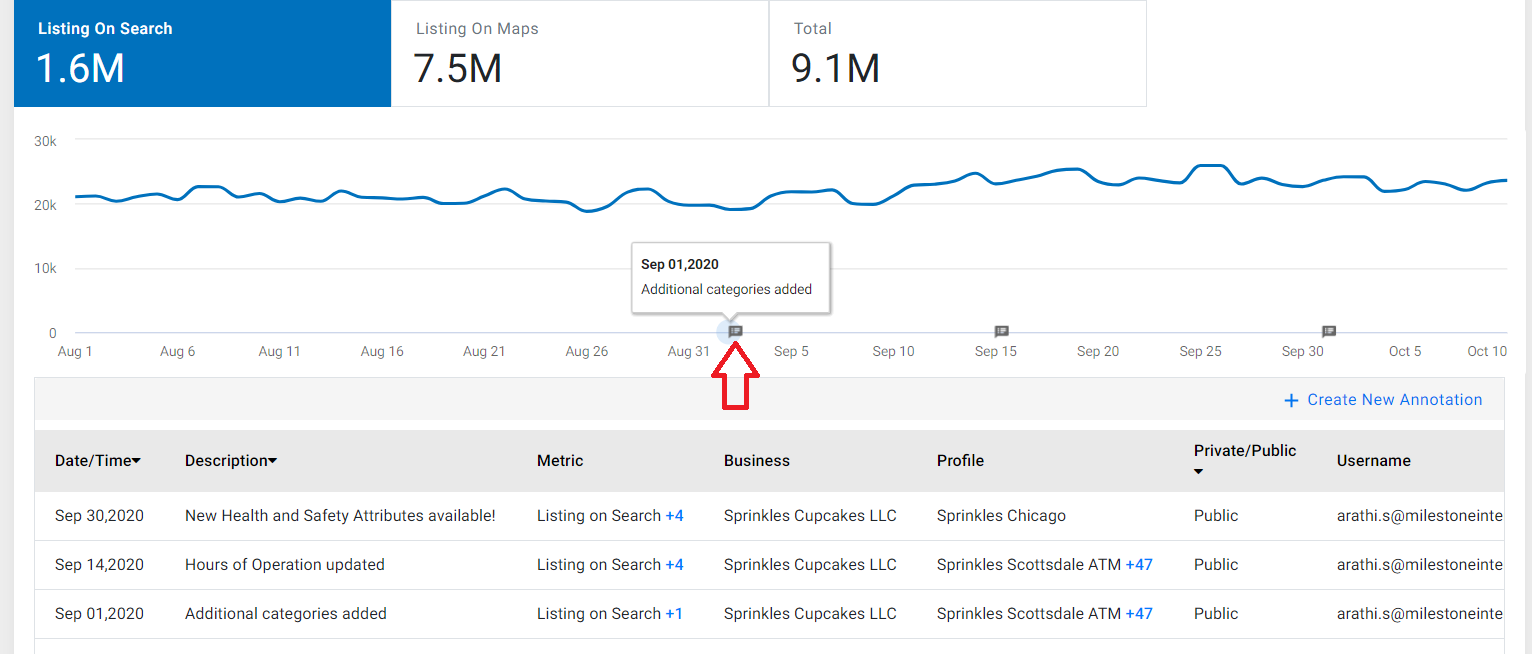Click Create New Annotation link
Viewport: 1532px width, 654px height.
point(1395,400)
